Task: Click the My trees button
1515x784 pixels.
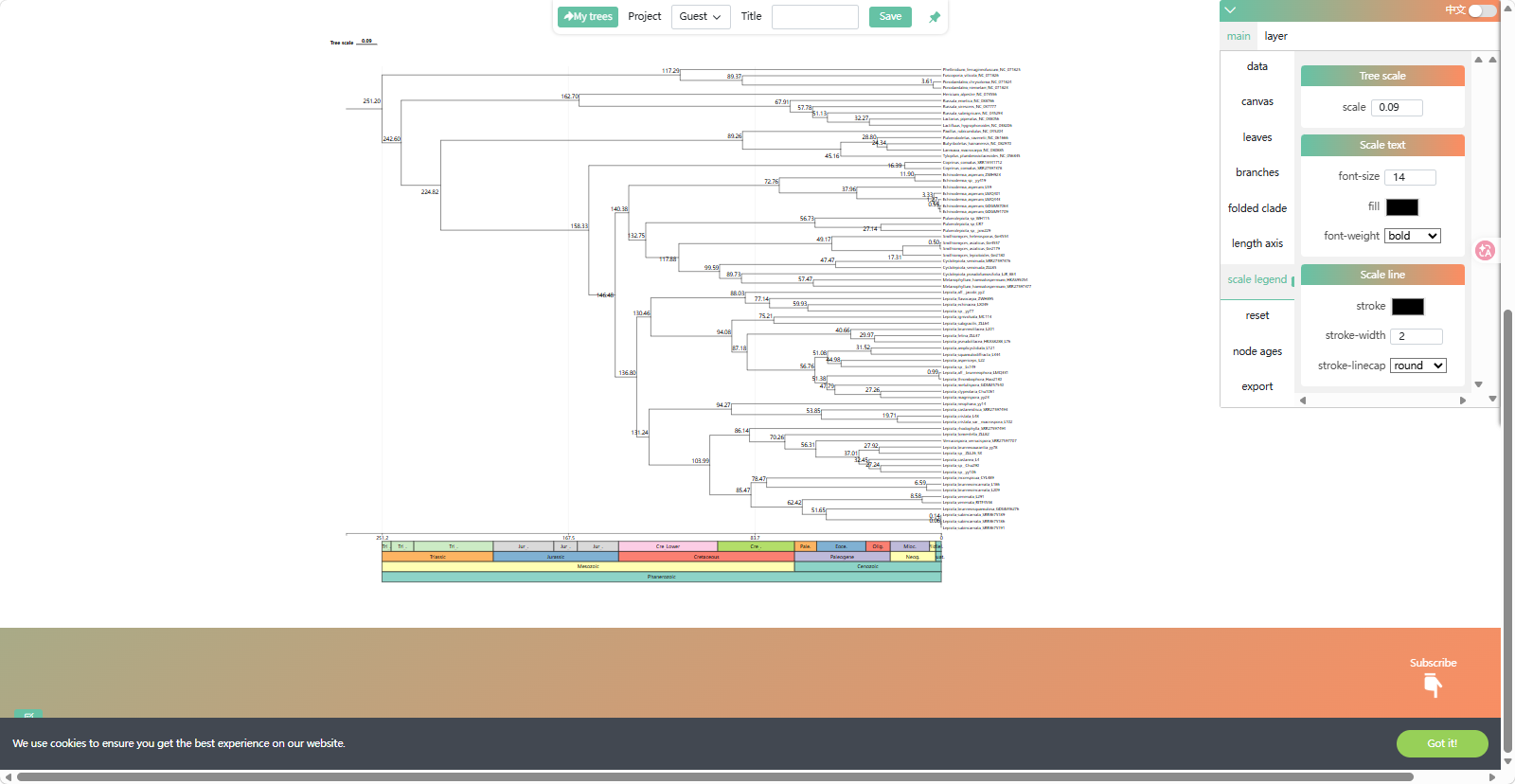Action: point(588,17)
